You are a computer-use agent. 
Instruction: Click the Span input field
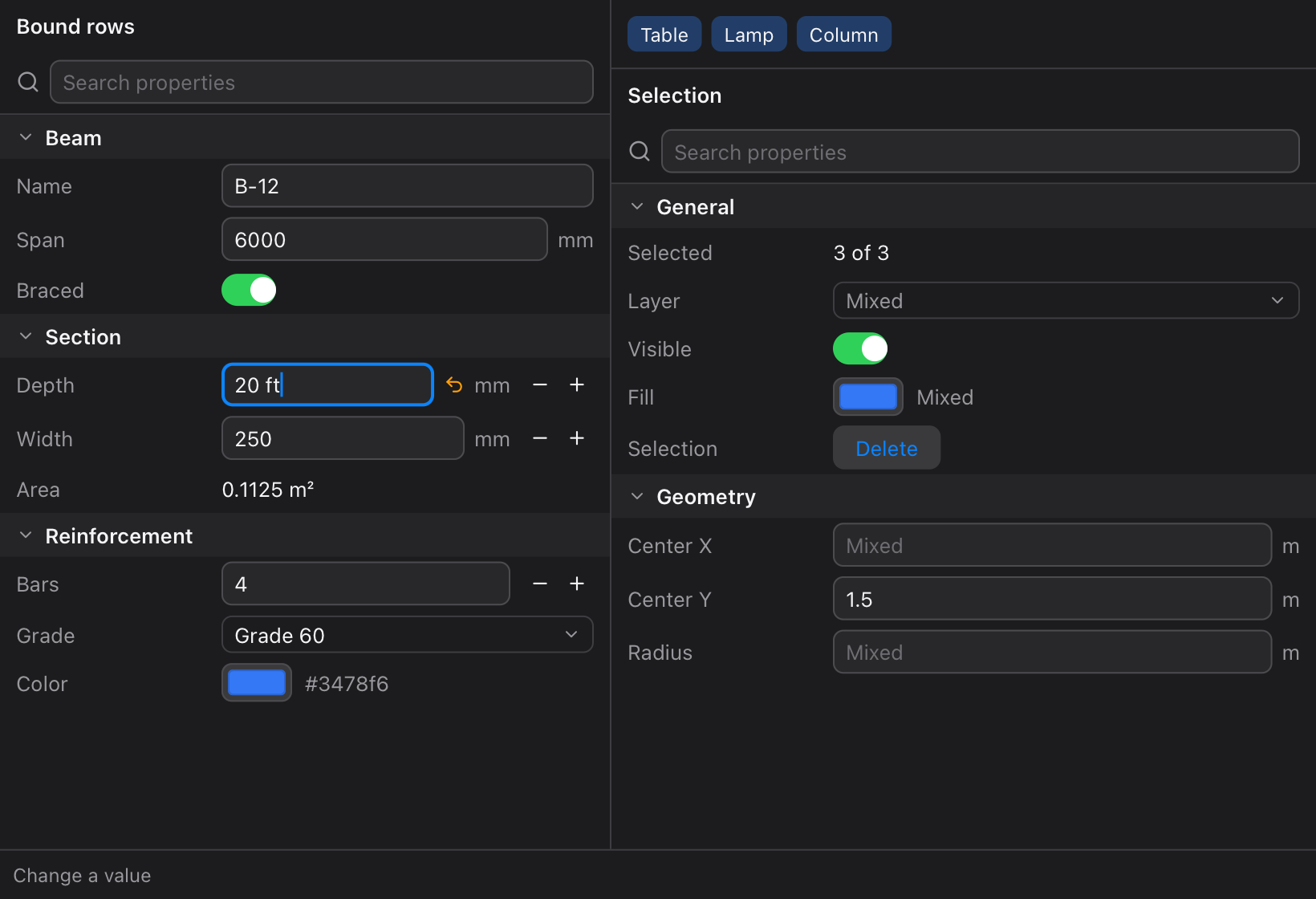(x=384, y=239)
